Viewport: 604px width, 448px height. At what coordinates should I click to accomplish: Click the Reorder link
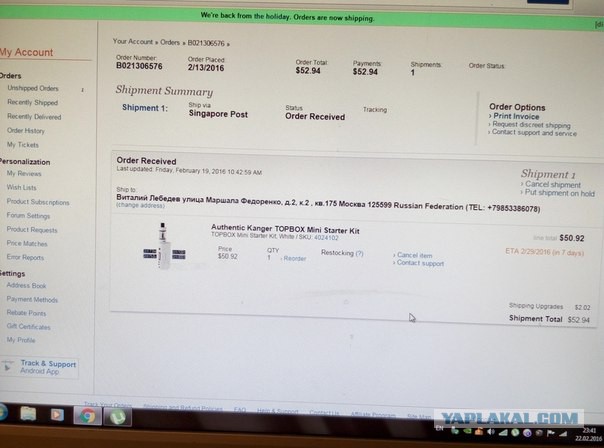tap(294, 258)
